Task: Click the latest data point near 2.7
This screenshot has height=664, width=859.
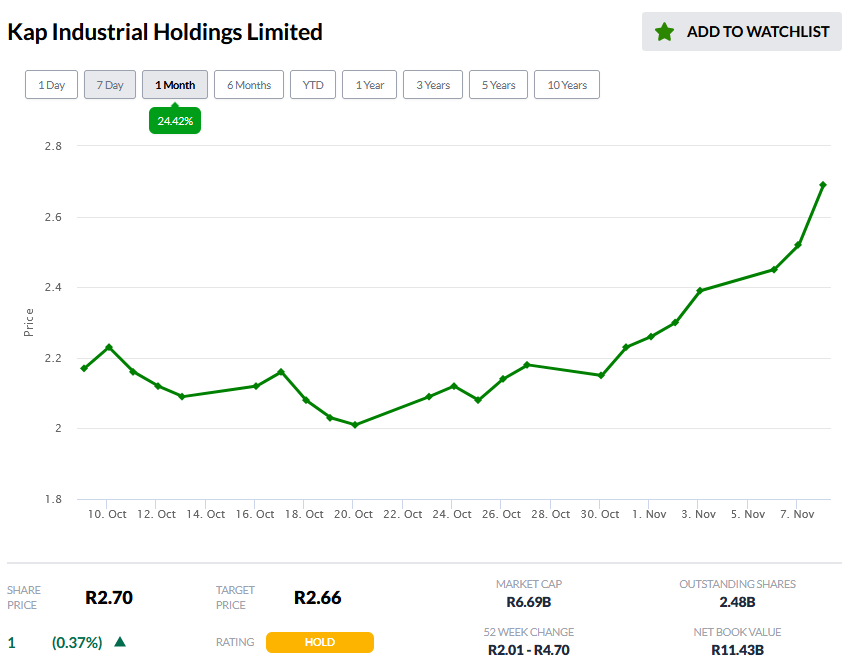Action: [x=822, y=185]
